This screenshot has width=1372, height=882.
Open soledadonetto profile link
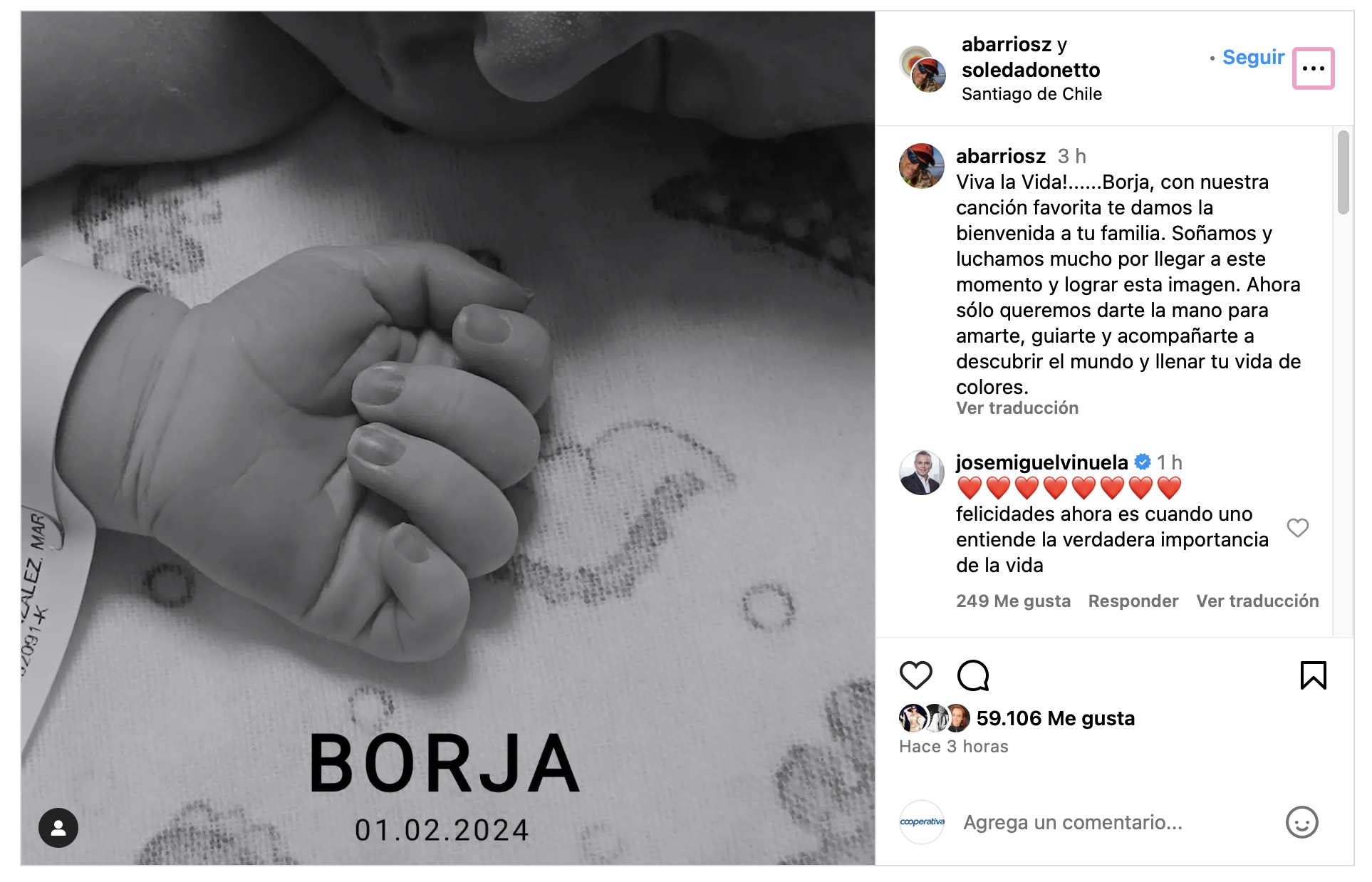(x=1031, y=70)
